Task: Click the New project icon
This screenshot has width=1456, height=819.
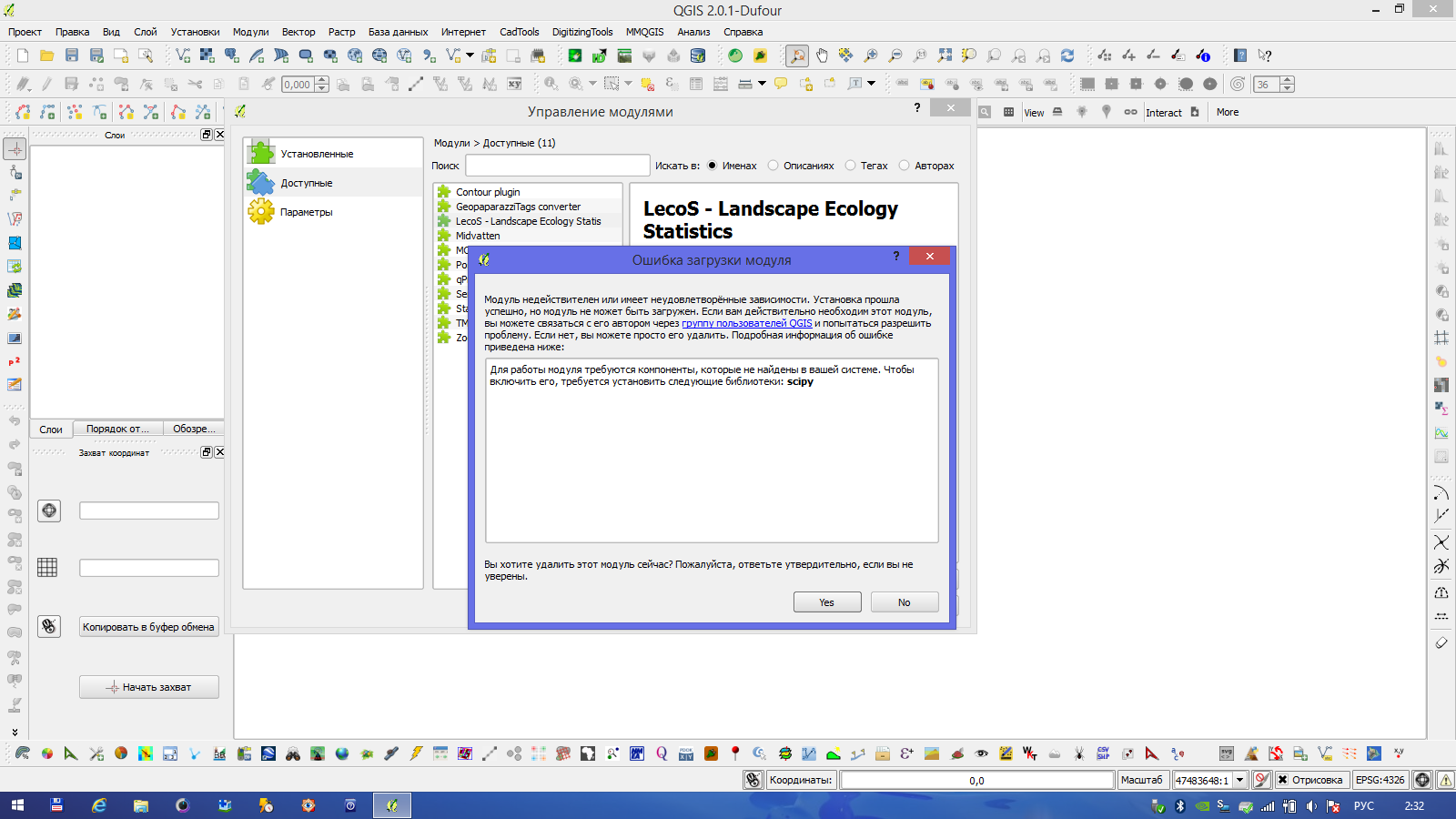Action: pos(23,56)
